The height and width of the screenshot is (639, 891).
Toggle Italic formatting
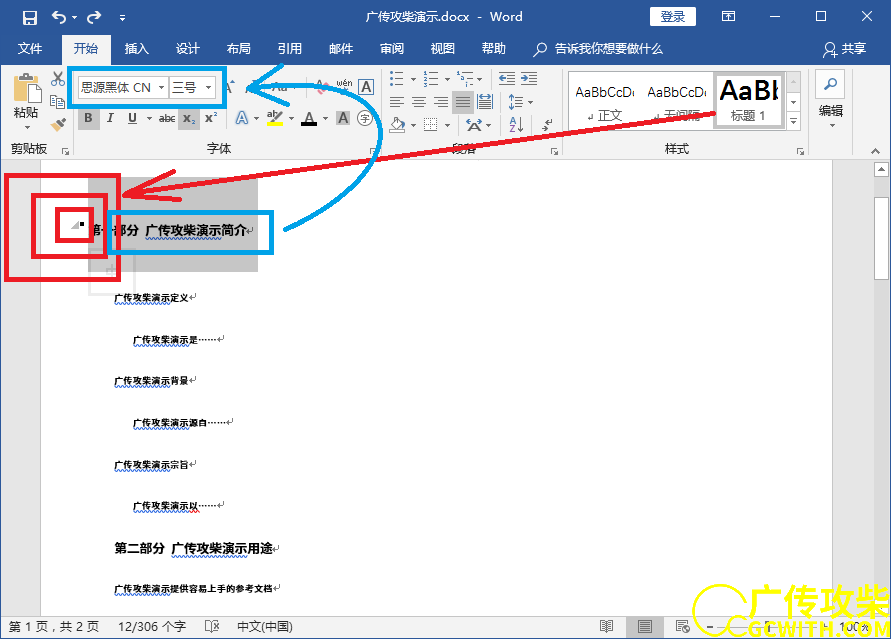click(x=110, y=119)
